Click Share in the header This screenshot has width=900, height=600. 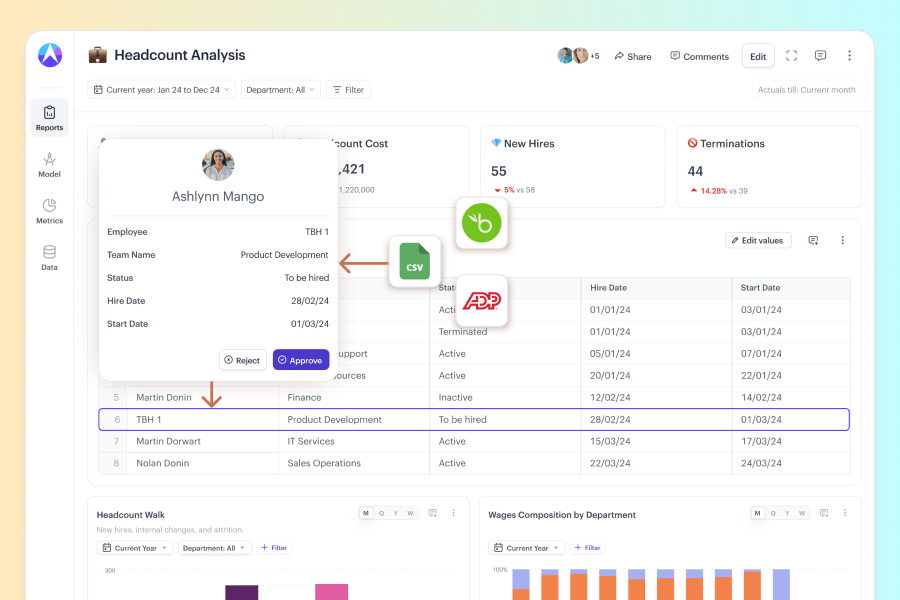pyautogui.click(x=632, y=56)
